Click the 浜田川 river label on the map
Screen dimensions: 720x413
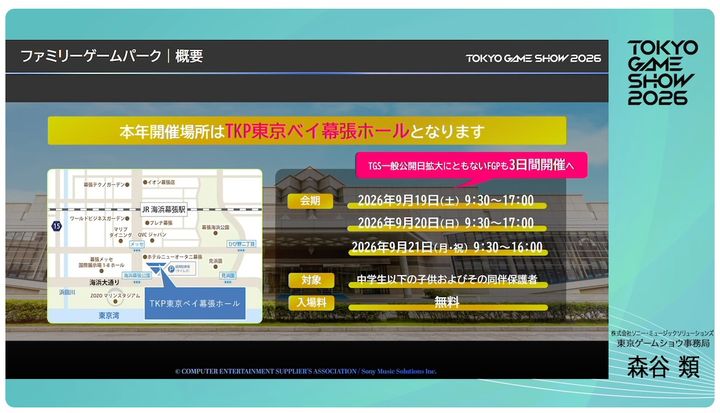click(x=68, y=292)
